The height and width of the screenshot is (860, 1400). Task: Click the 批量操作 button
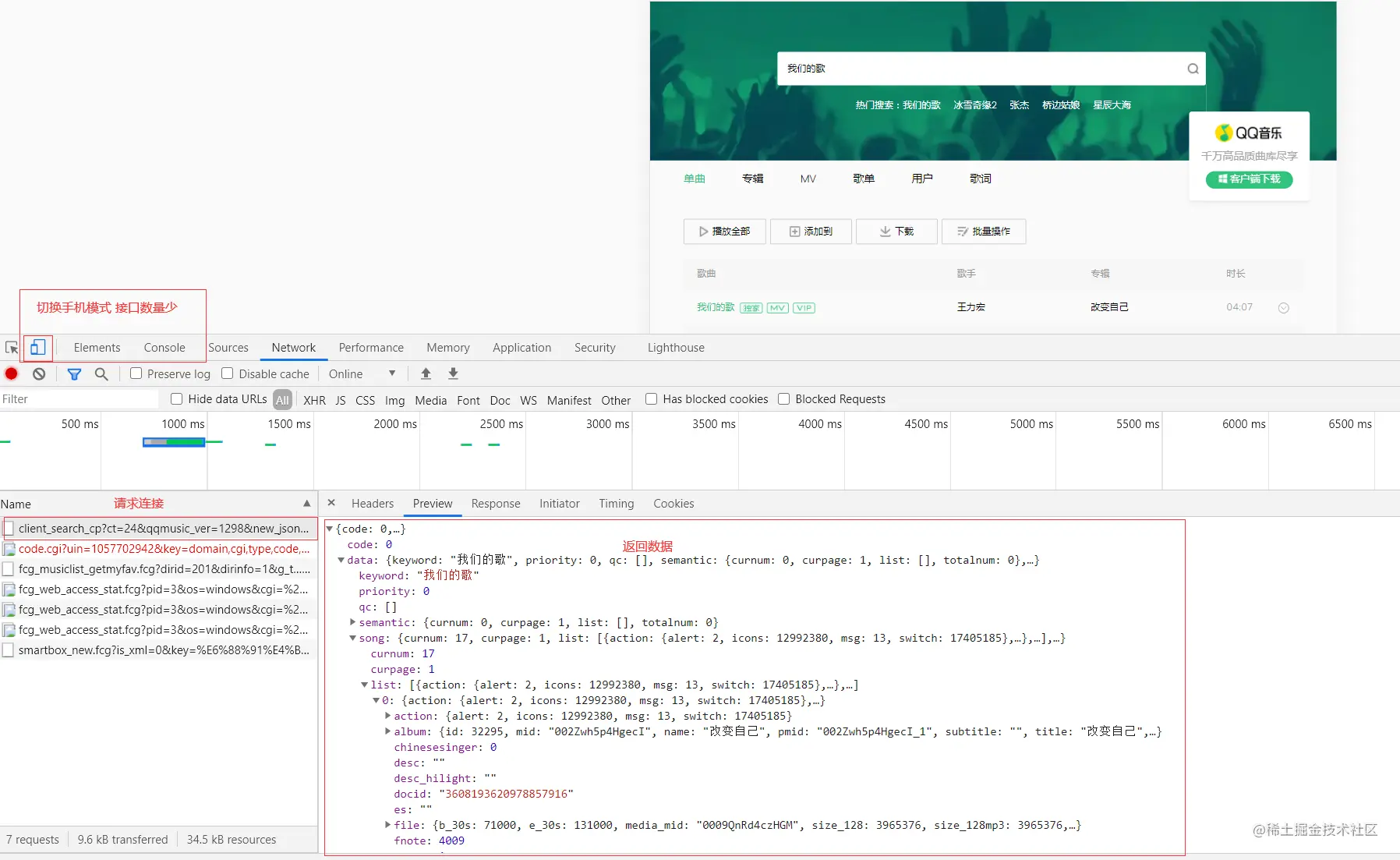[984, 232]
